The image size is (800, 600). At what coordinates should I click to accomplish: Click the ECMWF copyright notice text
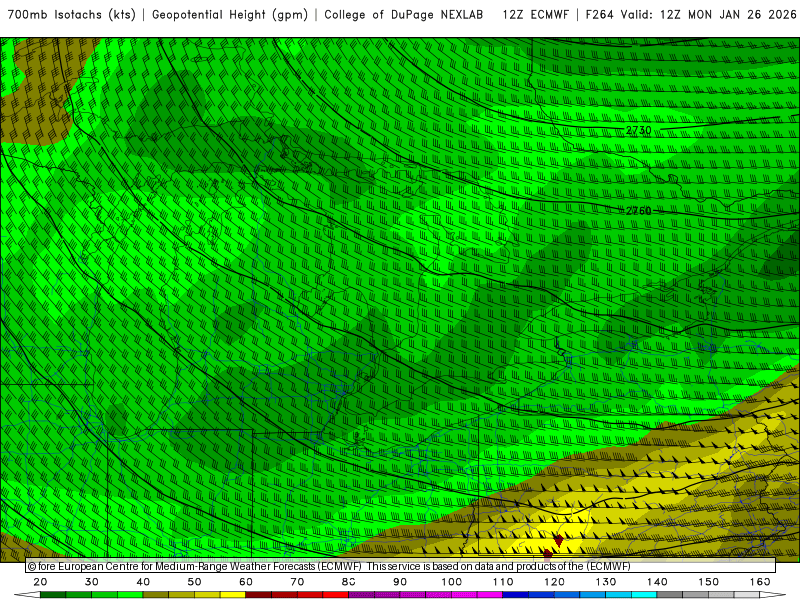(x=329, y=566)
